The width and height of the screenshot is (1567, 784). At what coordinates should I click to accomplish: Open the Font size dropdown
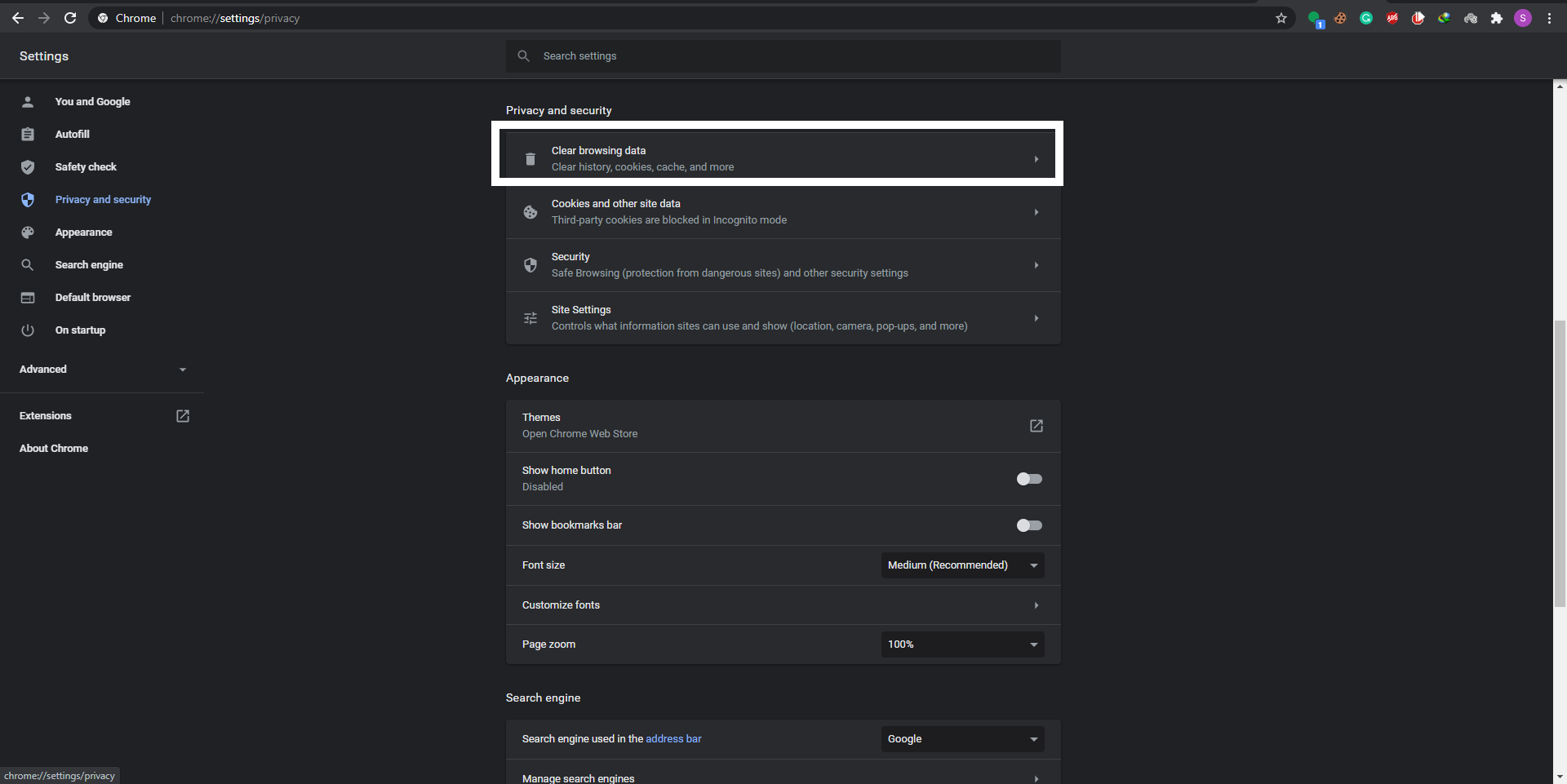(961, 565)
